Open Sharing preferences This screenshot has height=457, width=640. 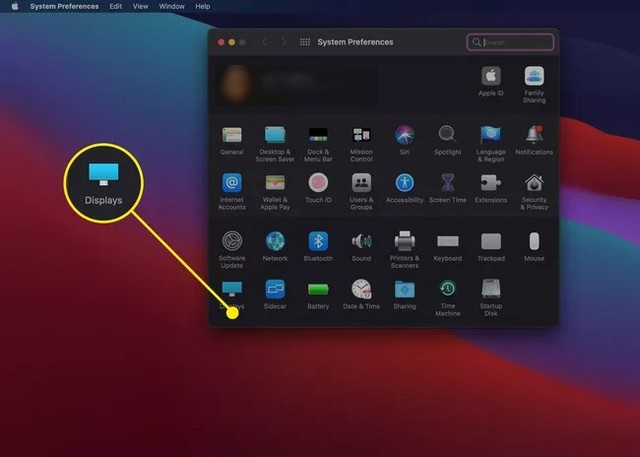pos(404,294)
